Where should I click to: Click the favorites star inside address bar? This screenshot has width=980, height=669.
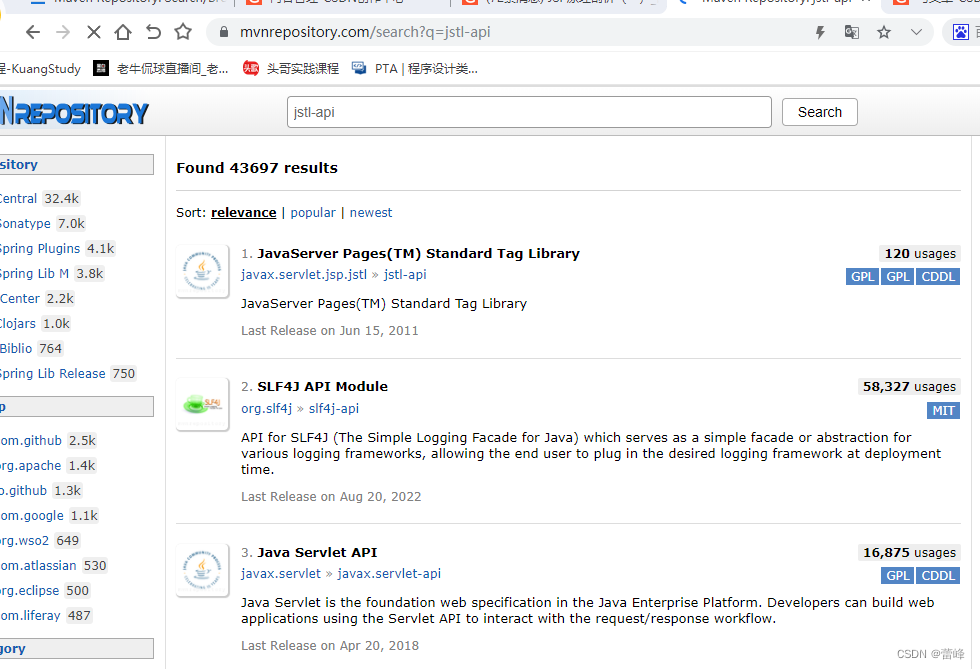(884, 32)
